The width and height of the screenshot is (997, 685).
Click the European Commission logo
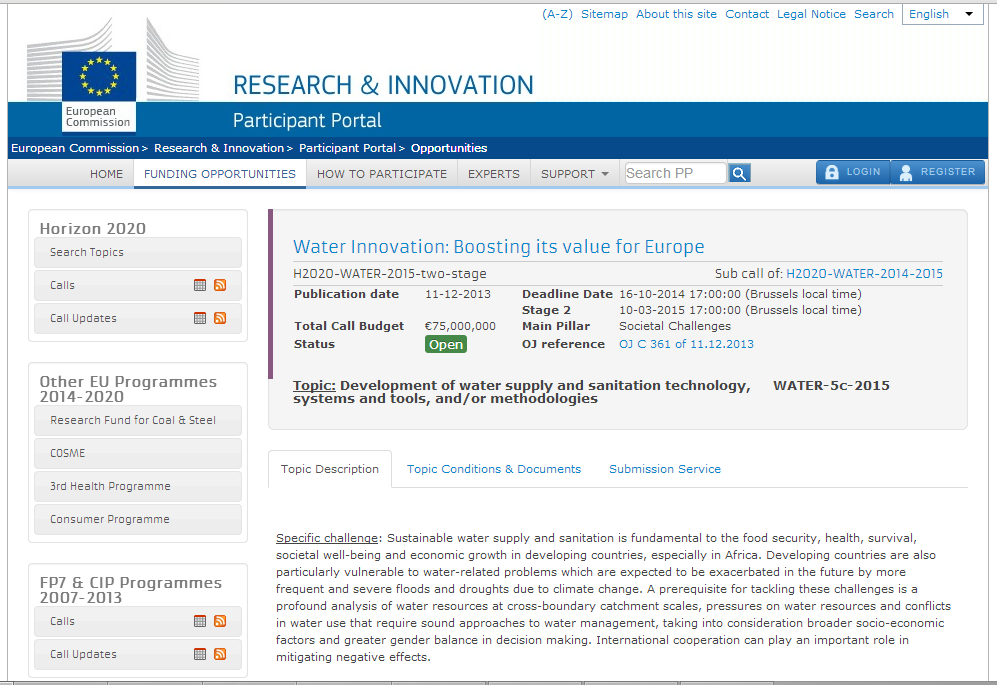pyautogui.click(x=98, y=90)
